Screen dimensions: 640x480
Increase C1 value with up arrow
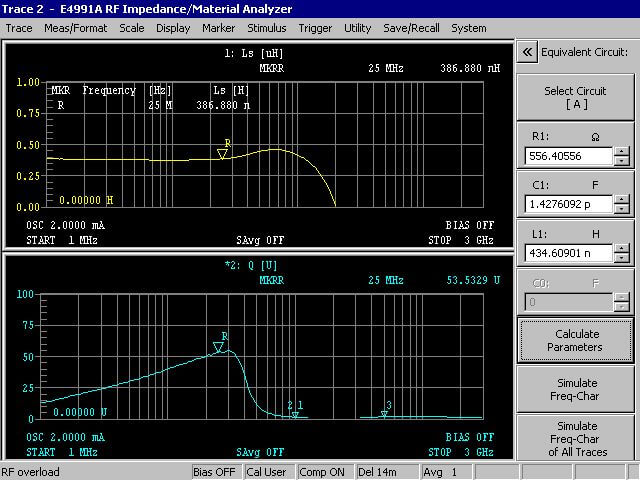point(622,199)
